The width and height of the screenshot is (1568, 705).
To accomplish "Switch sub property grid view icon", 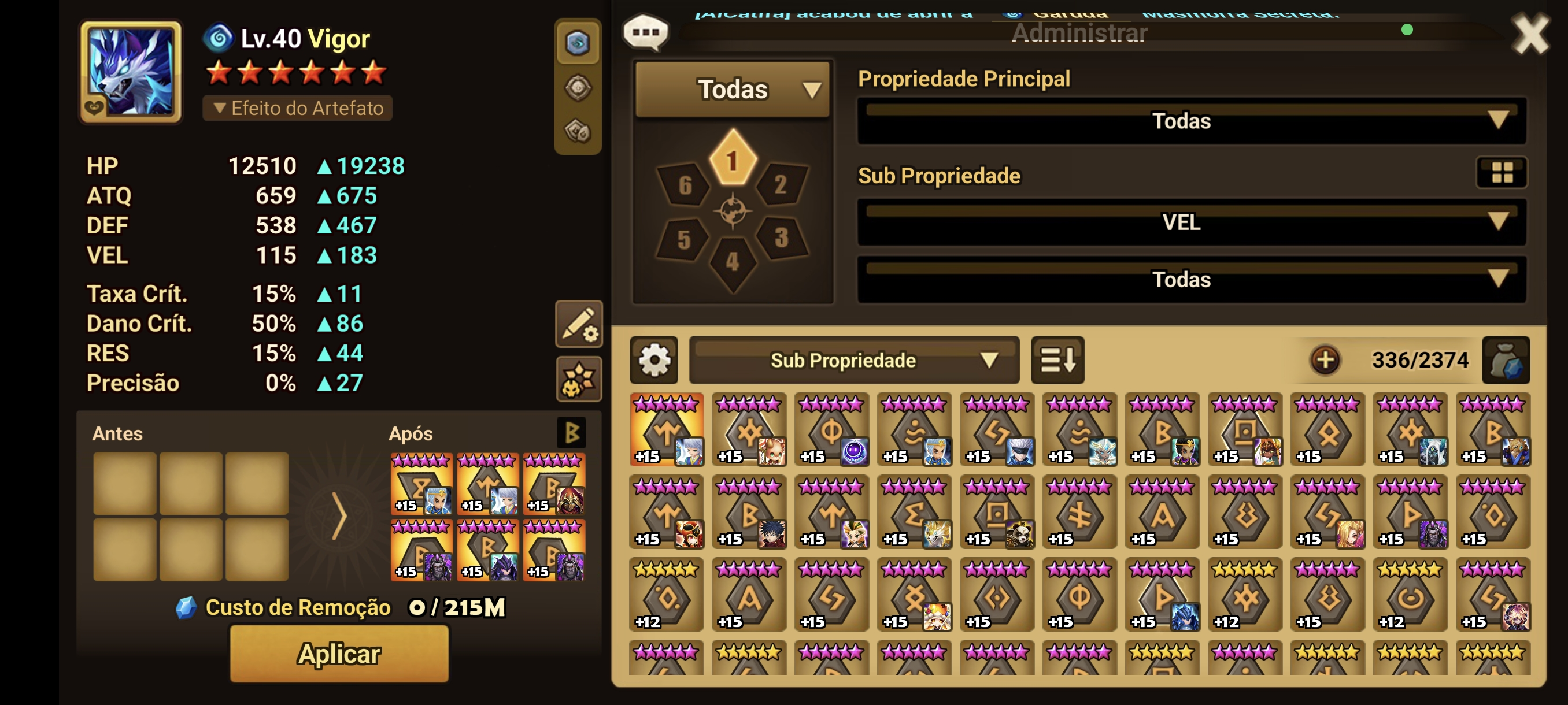I will tap(1502, 172).
